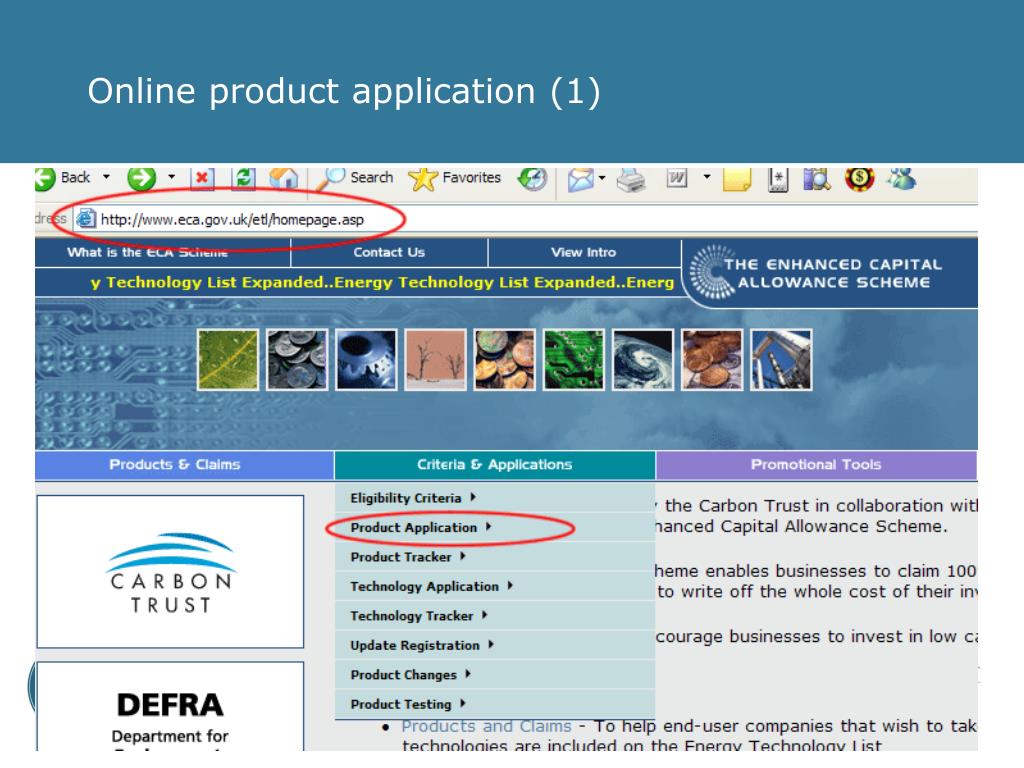Click the Edit with Word icon

(677, 178)
